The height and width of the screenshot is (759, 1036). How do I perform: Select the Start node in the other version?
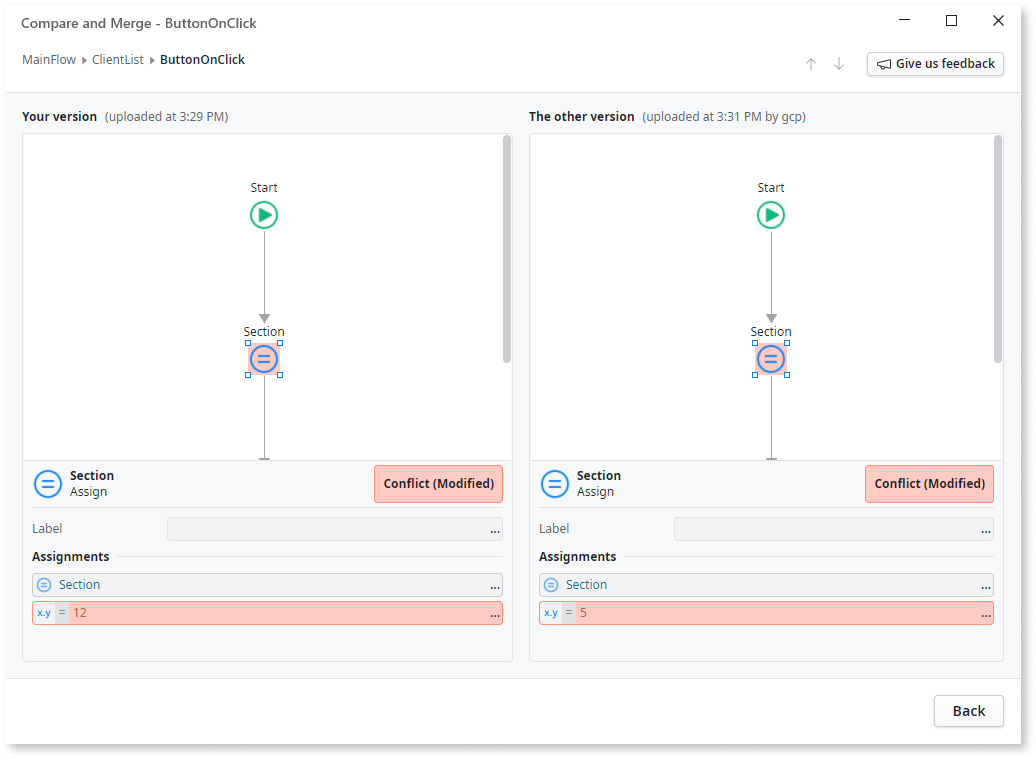click(770, 214)
